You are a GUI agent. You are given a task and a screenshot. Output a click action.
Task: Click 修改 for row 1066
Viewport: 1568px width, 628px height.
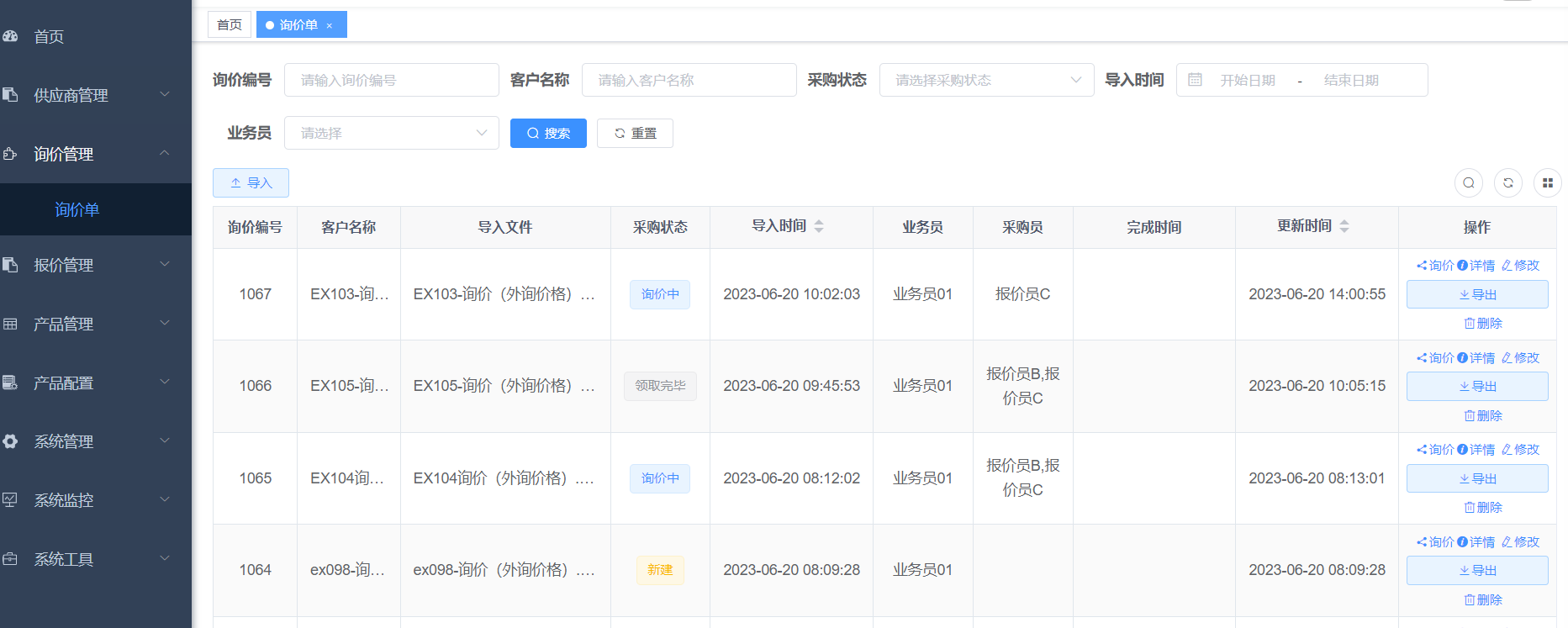[1520, 357]
